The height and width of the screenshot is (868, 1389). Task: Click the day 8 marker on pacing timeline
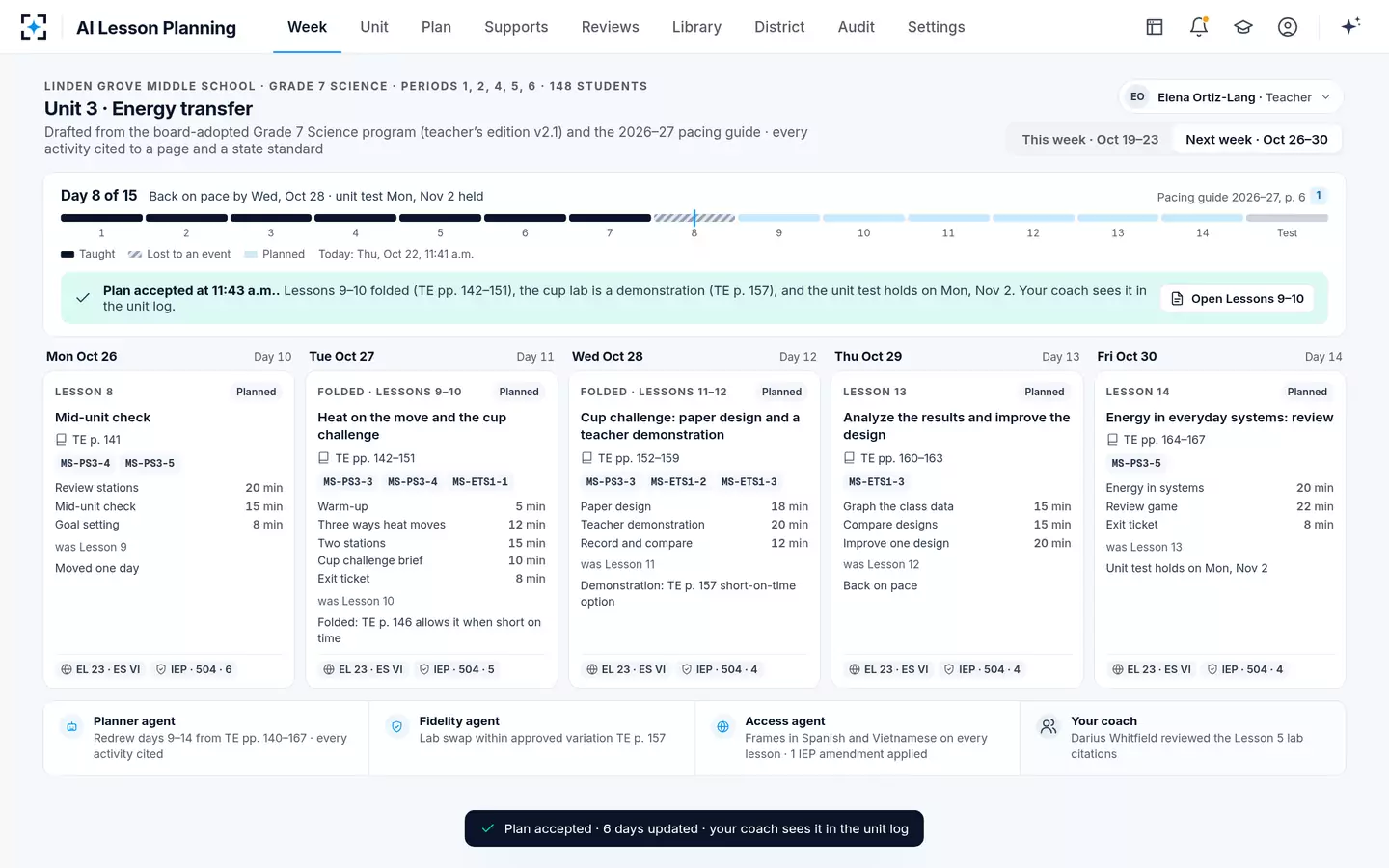[694, 219]
